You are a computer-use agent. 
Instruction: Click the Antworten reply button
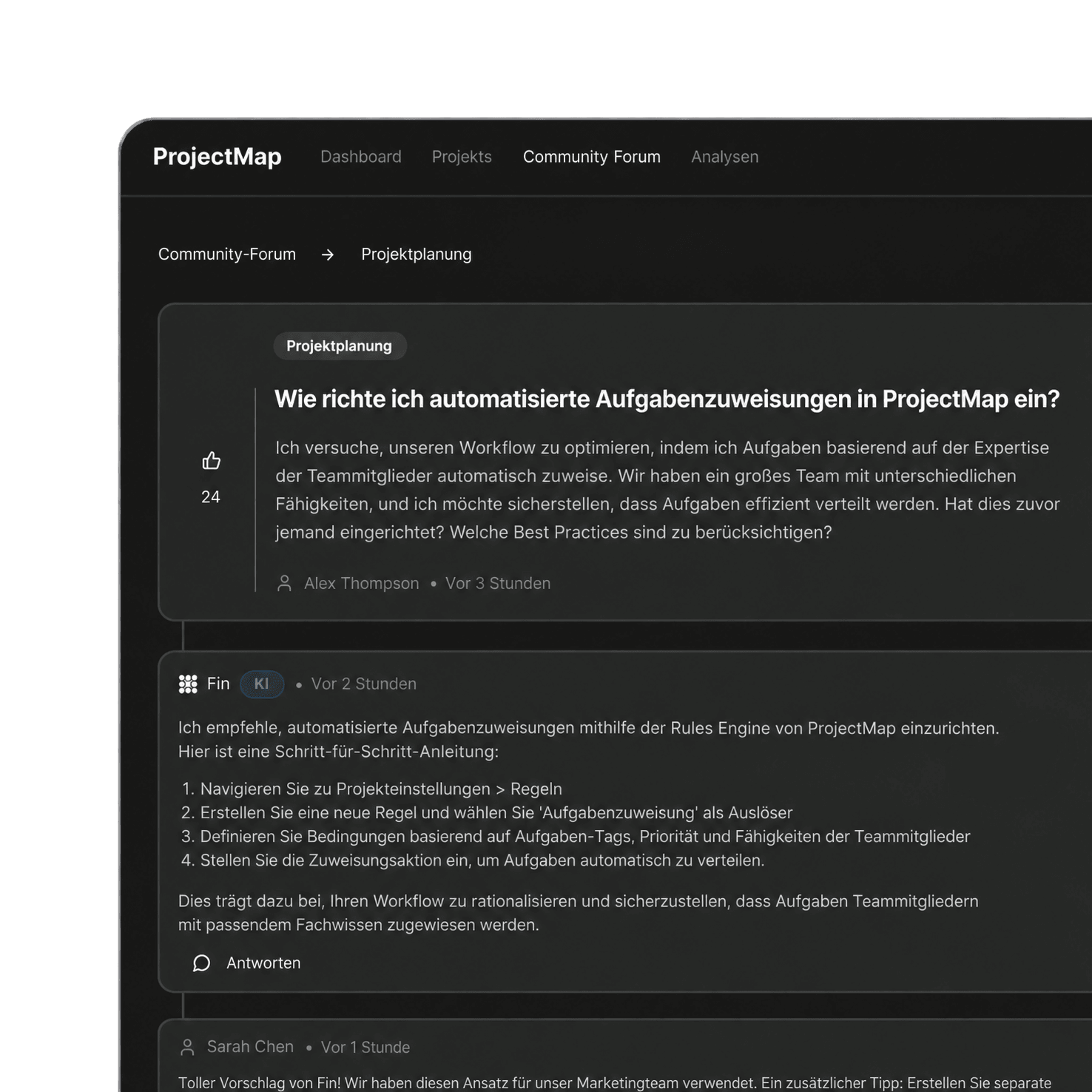tap(263, 963)
